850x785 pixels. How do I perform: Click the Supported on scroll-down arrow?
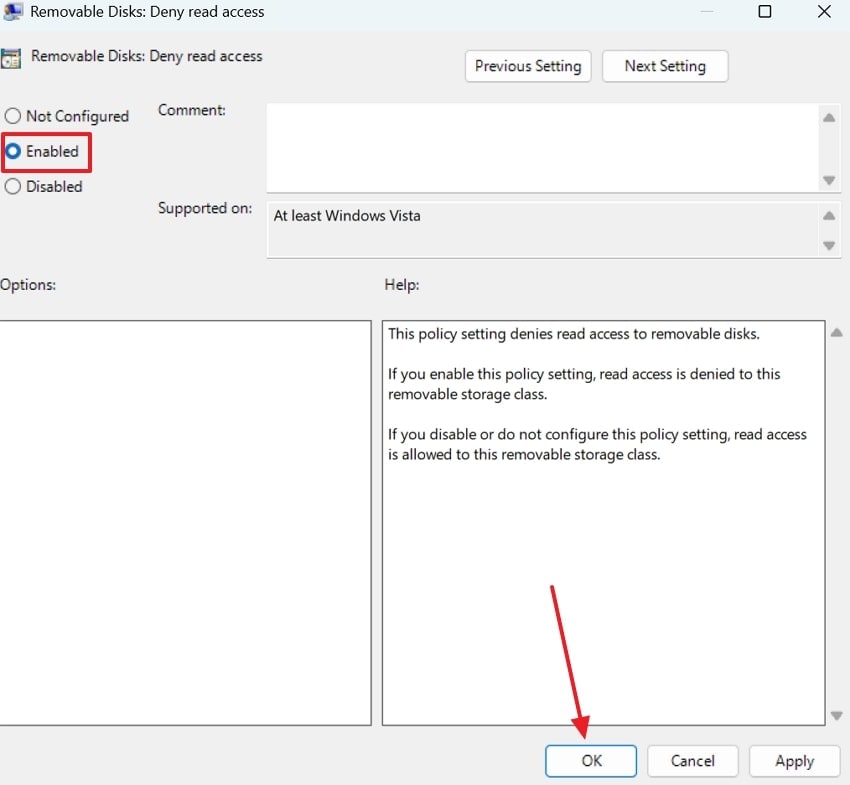tap(829, 243)
